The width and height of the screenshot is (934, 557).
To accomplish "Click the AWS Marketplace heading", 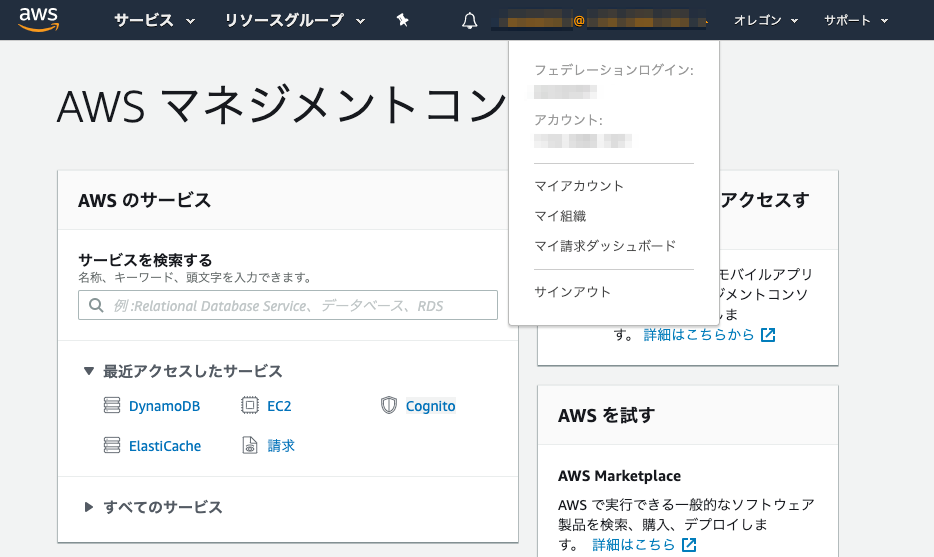I will coord(619,476).
